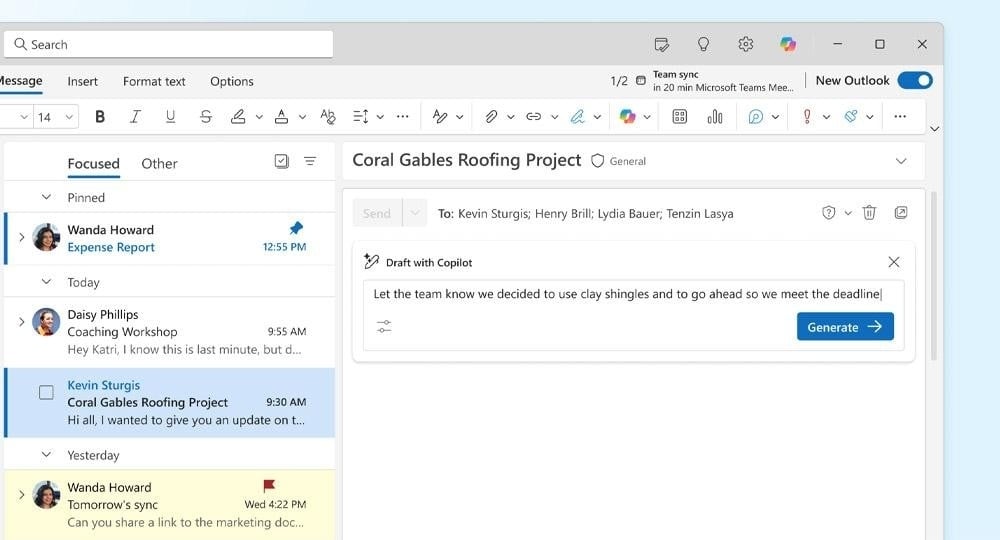Toggle select mode in message list
Viewport: 1000px width, 540px height.
[281, 161]
